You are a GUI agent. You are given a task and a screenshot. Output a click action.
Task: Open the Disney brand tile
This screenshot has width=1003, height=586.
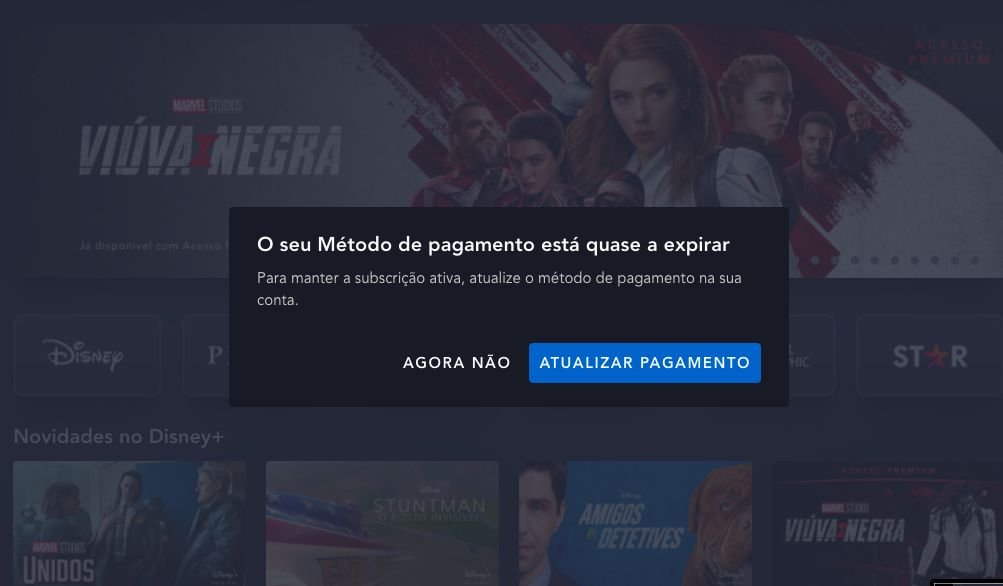pyautogui.click(x=88, y=356)
